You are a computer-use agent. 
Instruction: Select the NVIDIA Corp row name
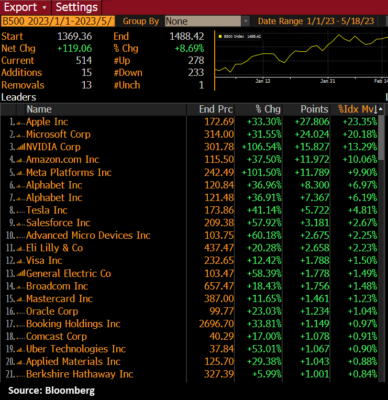(53, 147)
